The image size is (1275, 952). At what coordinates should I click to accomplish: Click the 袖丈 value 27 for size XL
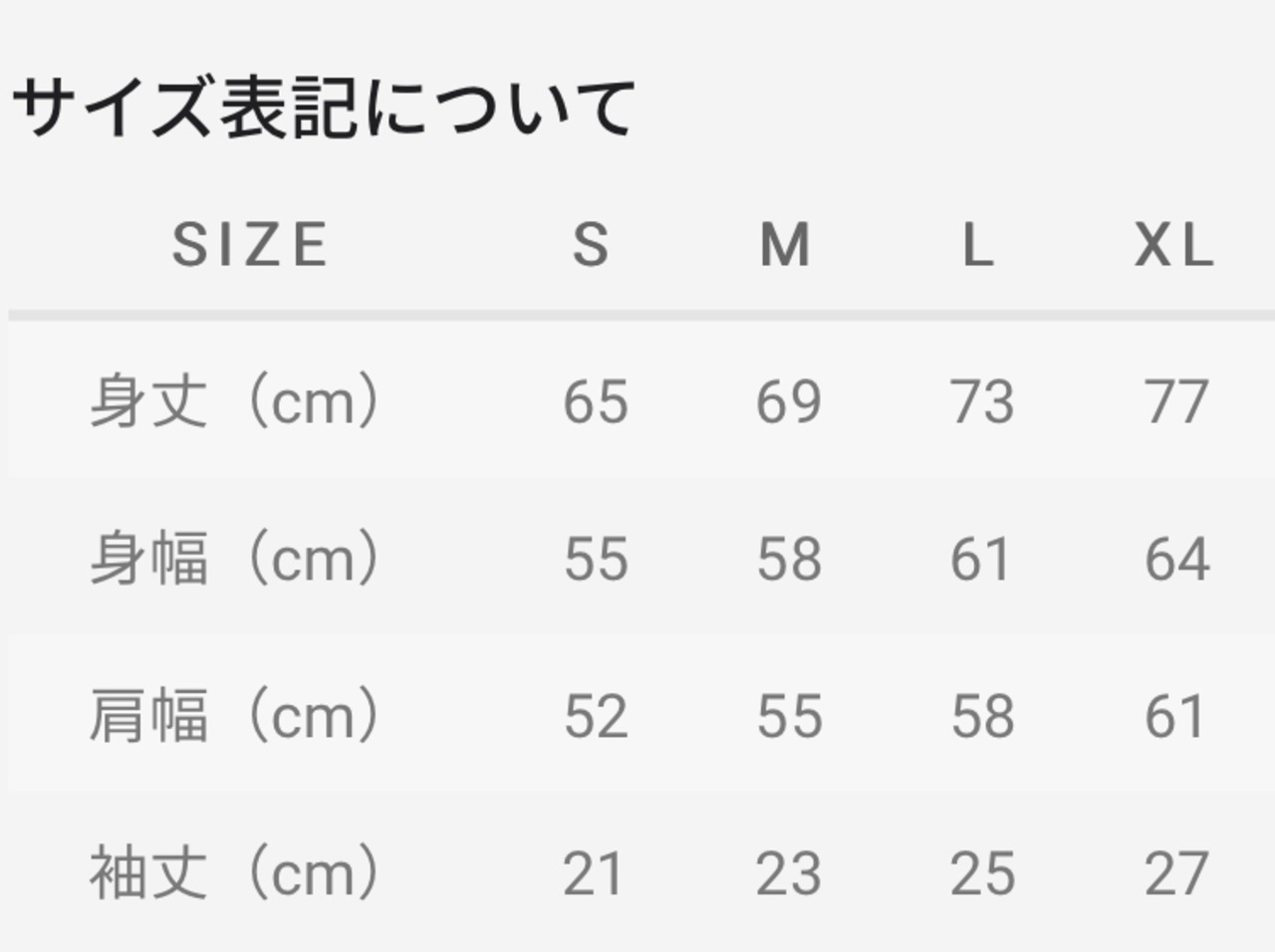tap(1176, 873)
